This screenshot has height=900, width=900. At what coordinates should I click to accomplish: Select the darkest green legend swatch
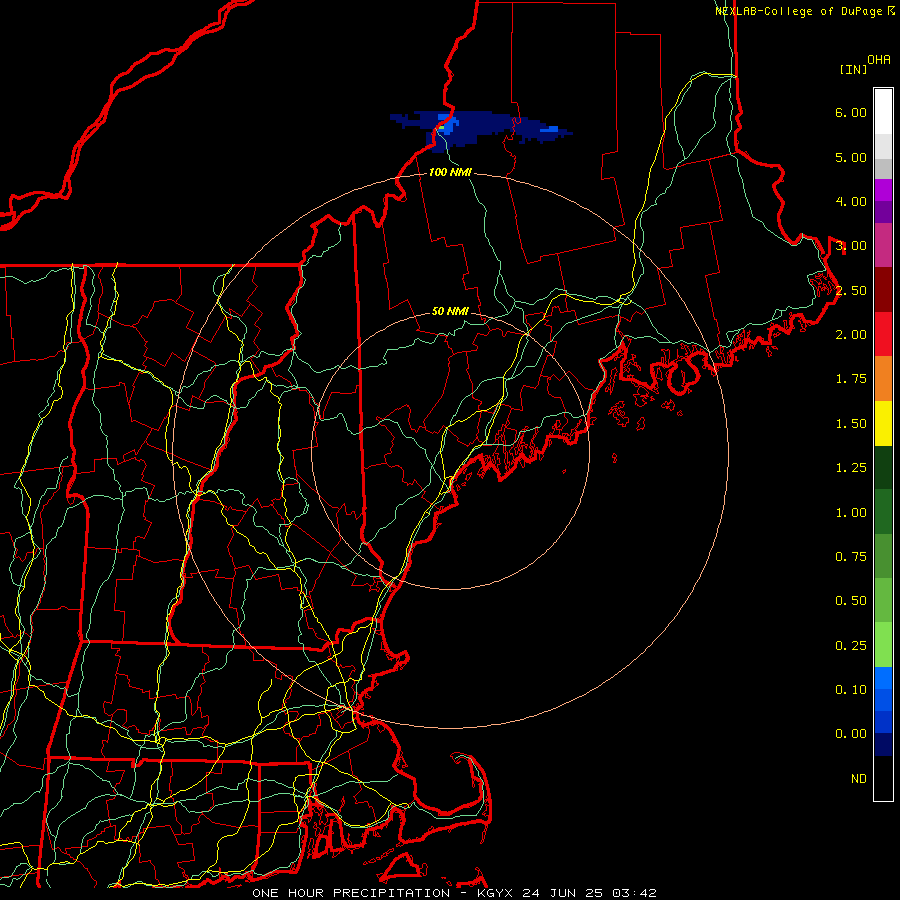pyautogui.click(x=883, y=467)
